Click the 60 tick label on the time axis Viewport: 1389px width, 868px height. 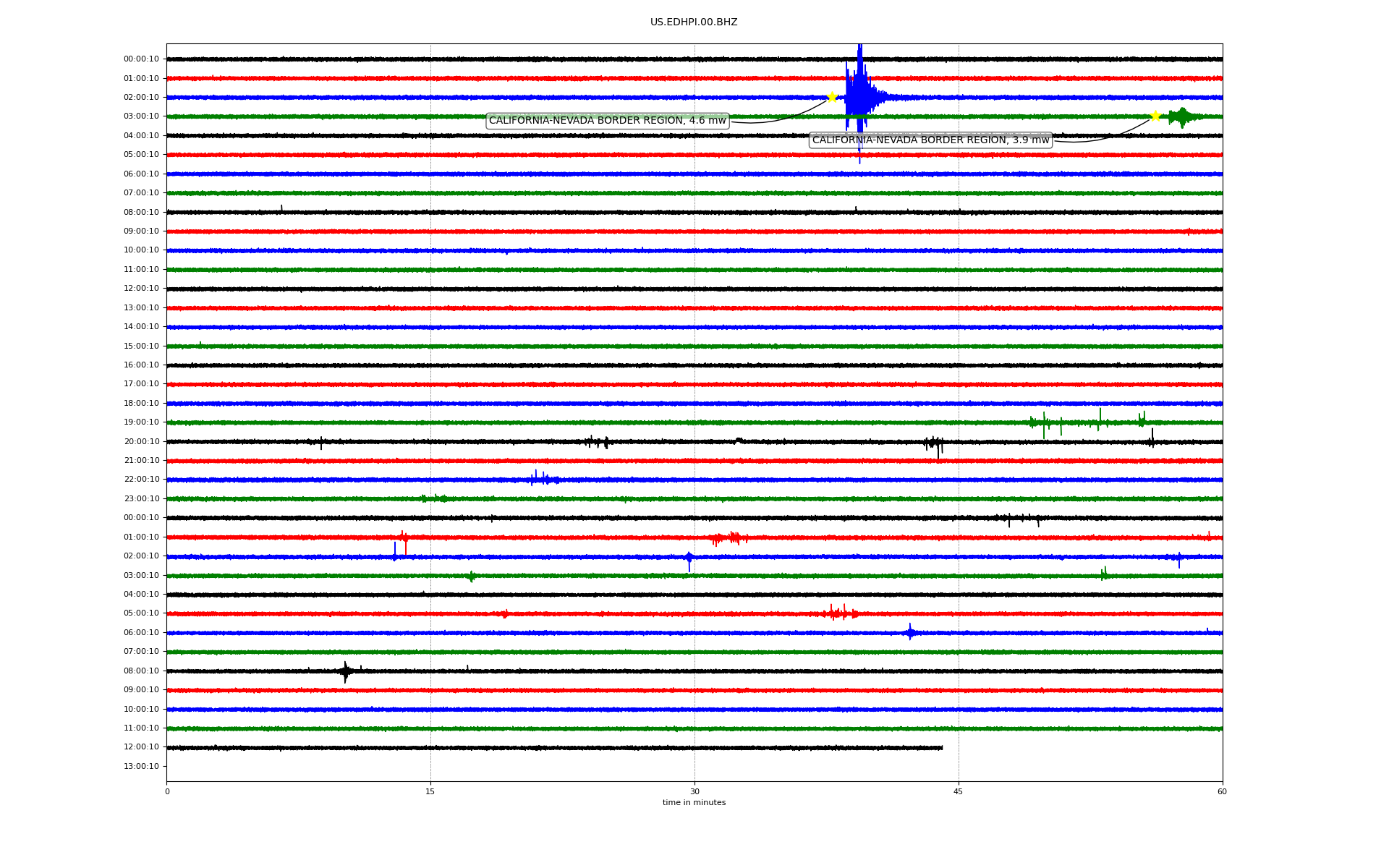[x=1222, y=791]
